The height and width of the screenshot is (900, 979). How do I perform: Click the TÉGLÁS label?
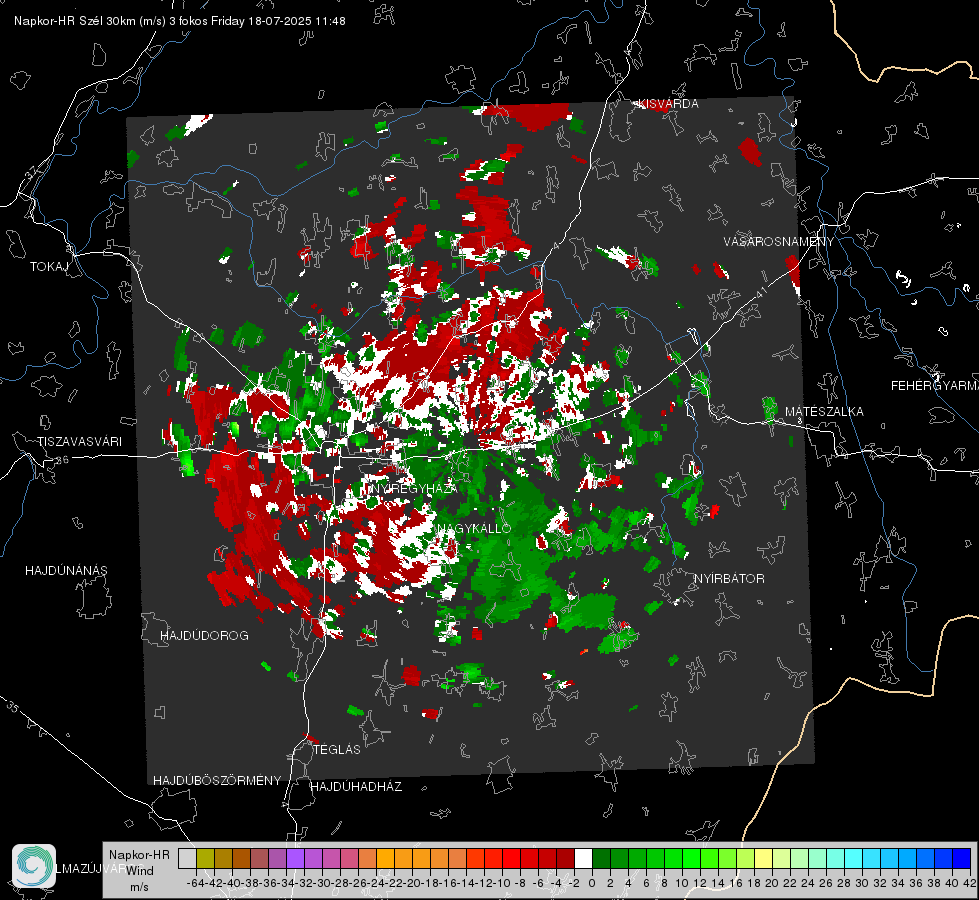click(x=337, y=750)
